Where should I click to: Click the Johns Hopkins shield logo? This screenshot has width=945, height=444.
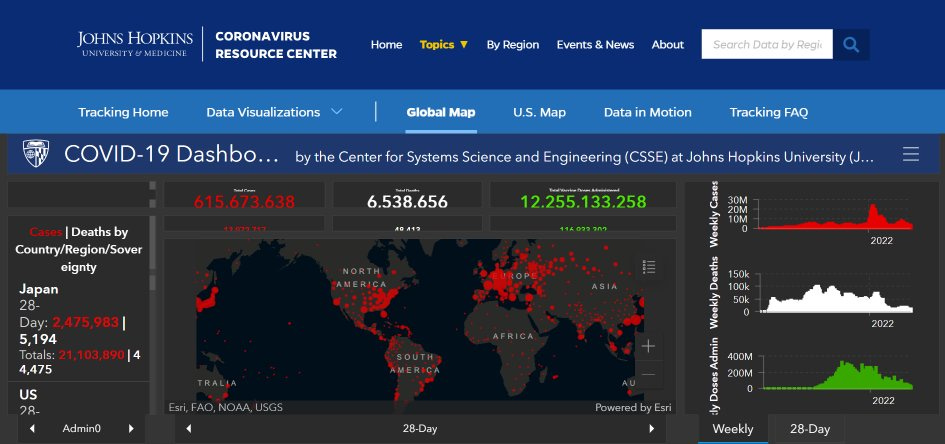click(36, 154)
